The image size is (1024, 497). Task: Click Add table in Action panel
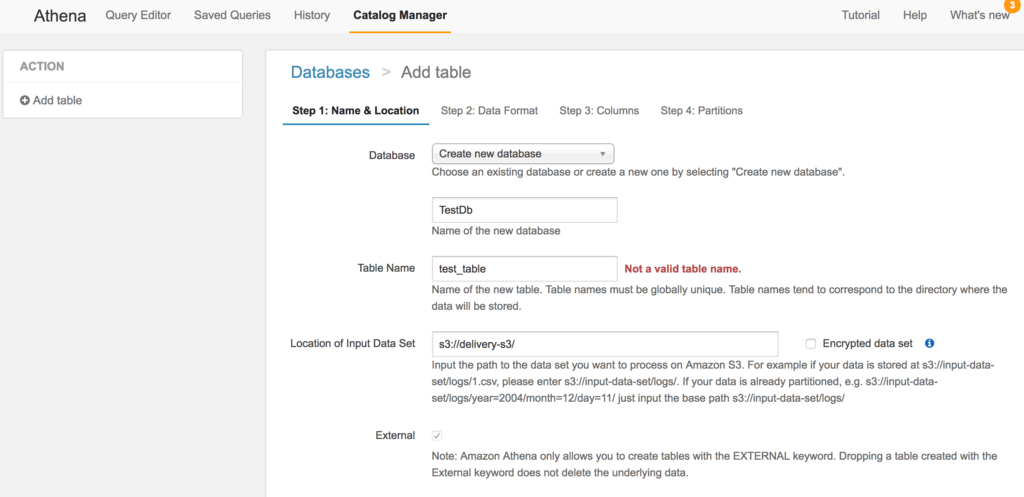(x=57, y=101)
